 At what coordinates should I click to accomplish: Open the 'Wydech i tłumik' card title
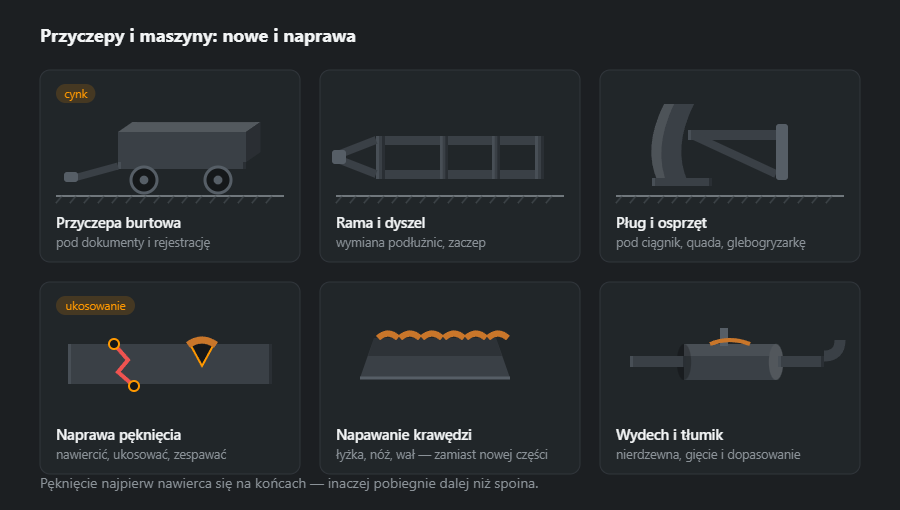point(669,435)
